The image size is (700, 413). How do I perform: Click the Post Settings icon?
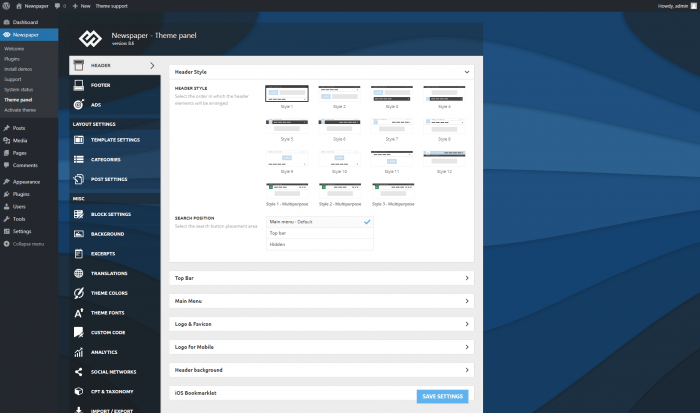pyautogui.click(x=79, y=179)
